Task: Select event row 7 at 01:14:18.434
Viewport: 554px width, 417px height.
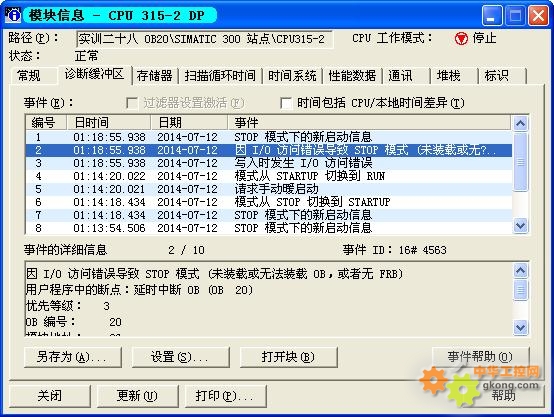Action: point(269,215)
